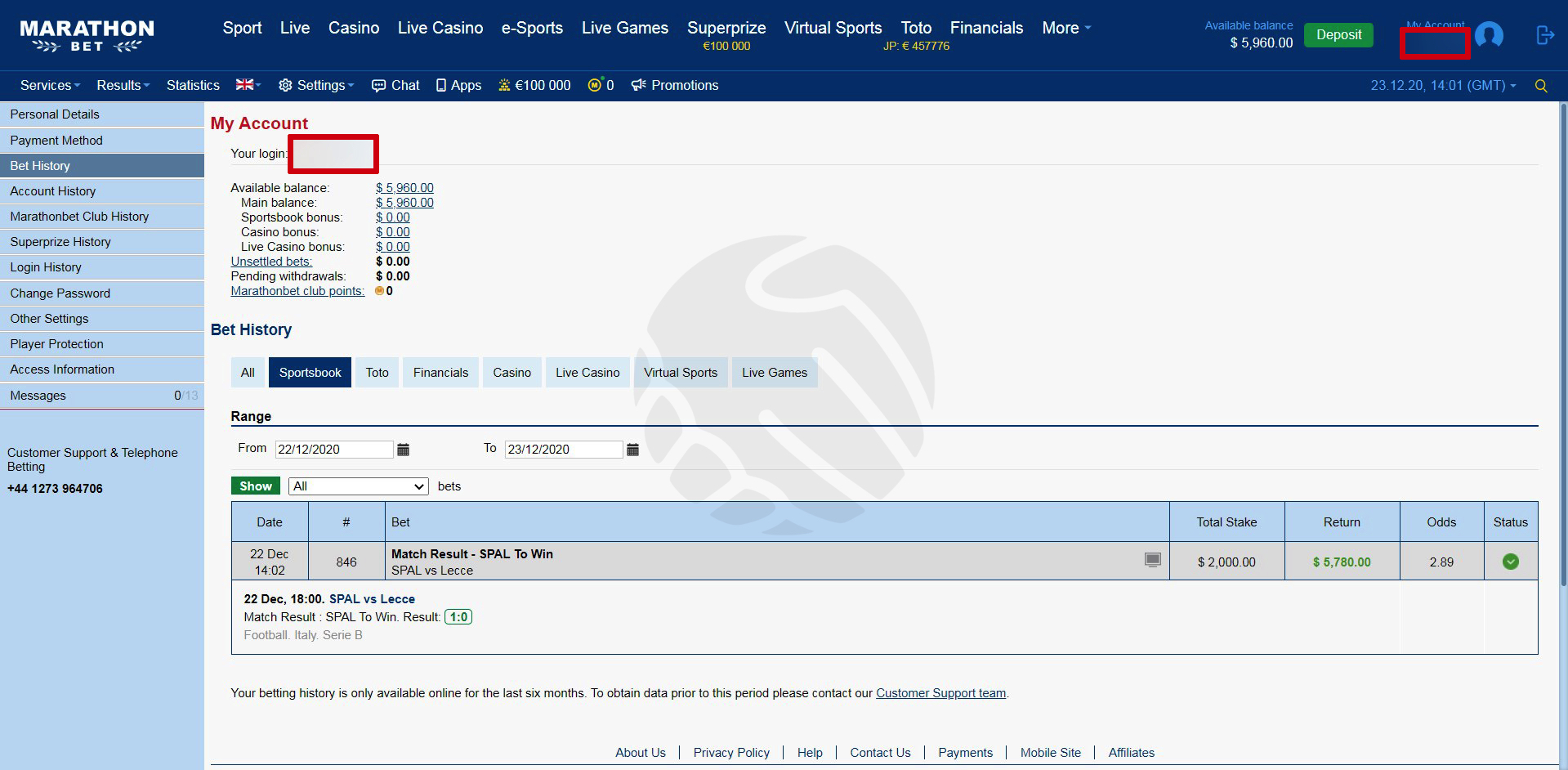The width and height of the screenshot is (1568, 770).
Task: Open the To date calendar icon
Action: [632, 450]
